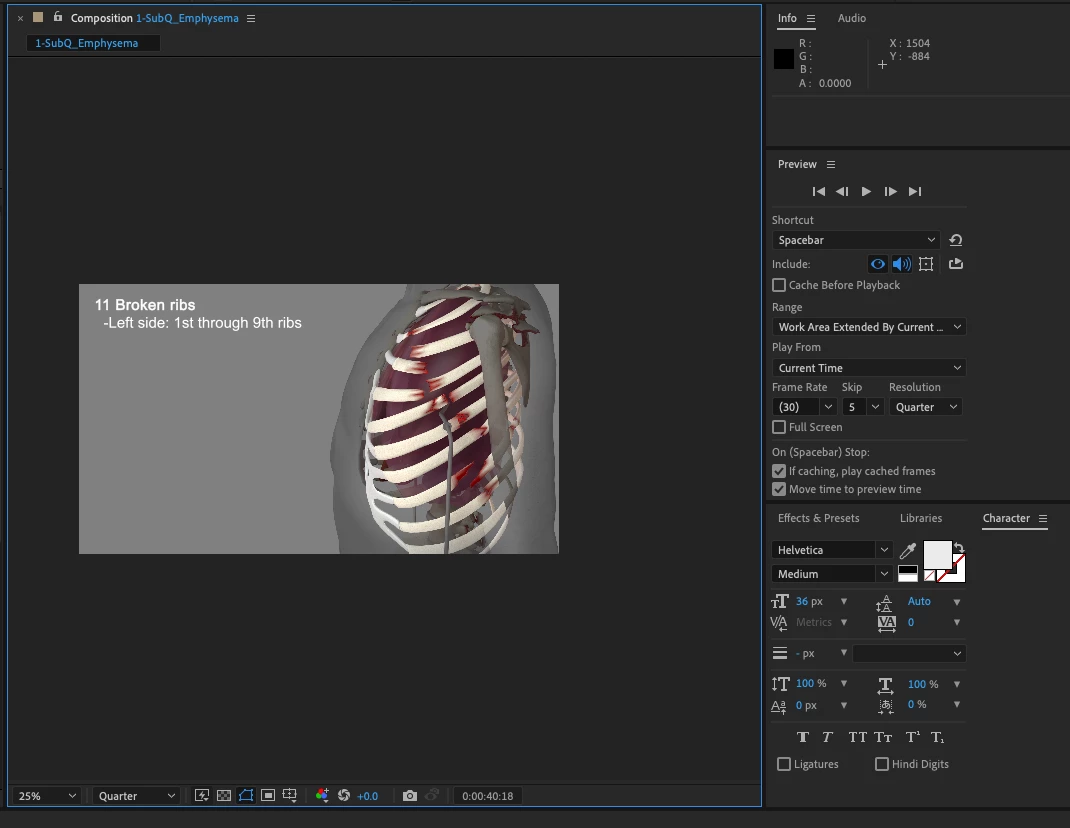Apply Faux Bold text style
This screenshot has width=1070, height=828.
click(x=802, y=737)
